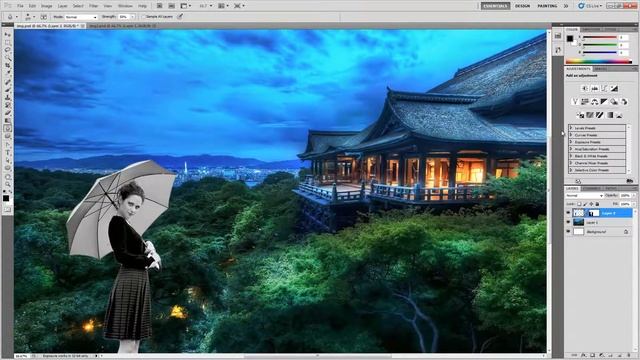Click the color spectrum ramp
640x360 pixels.
[598, 62]
